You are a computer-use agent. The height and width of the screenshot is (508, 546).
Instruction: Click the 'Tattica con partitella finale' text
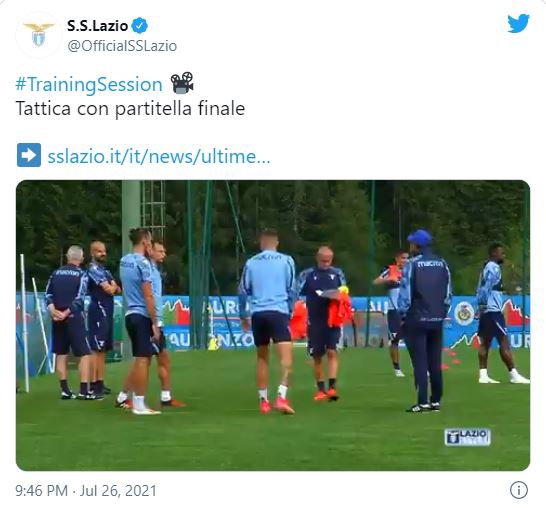click(130, 108)
